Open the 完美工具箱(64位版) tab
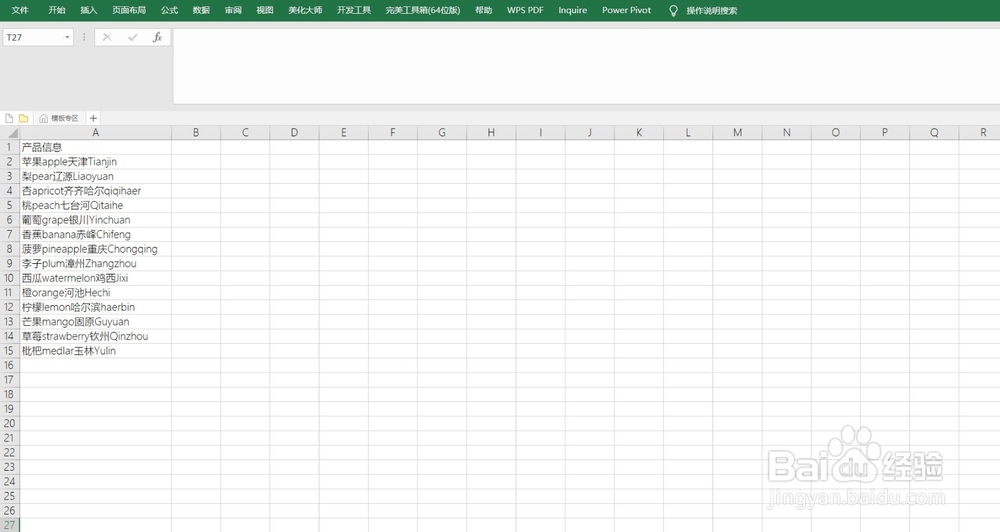 point(423,10)
